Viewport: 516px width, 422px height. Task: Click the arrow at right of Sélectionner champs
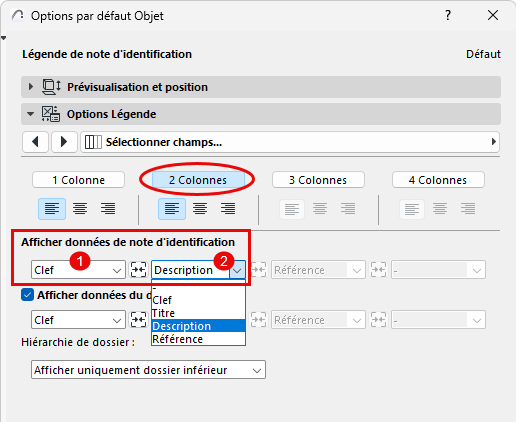(x=494, y=142)
